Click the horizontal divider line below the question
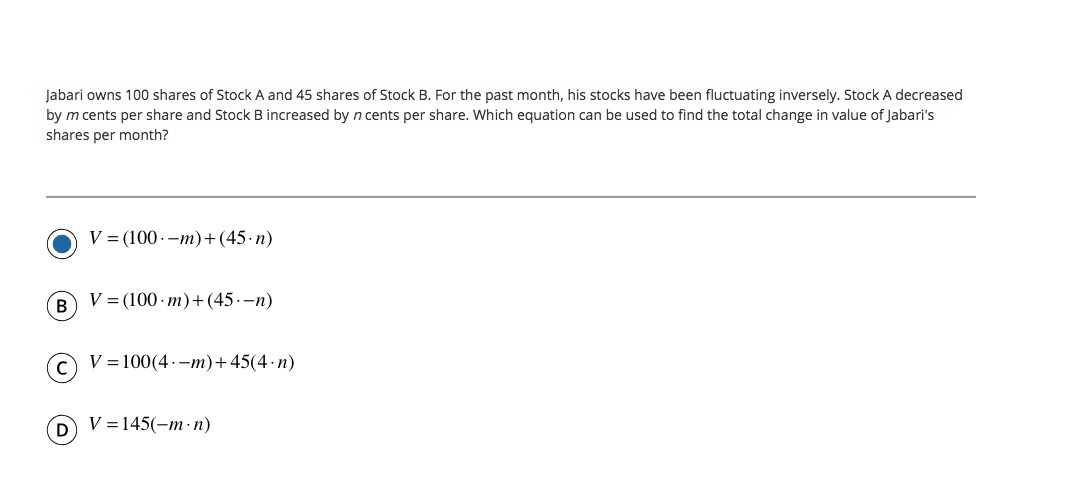 510,197
